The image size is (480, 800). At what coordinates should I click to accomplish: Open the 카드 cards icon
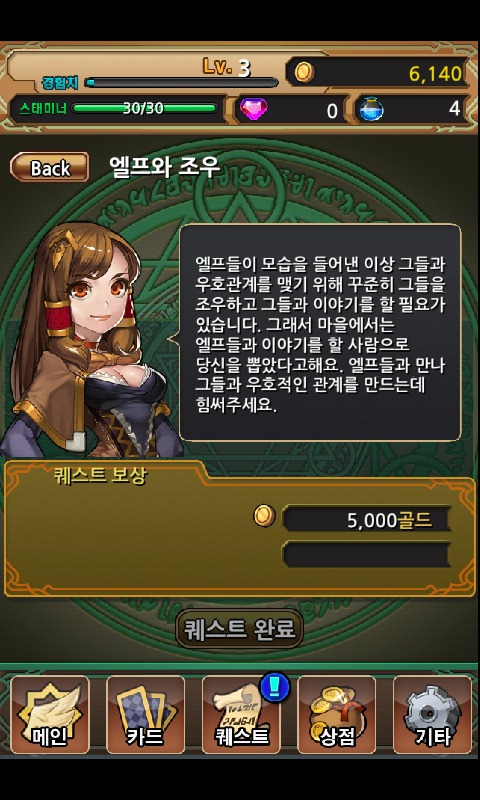[x=145, y=714]
